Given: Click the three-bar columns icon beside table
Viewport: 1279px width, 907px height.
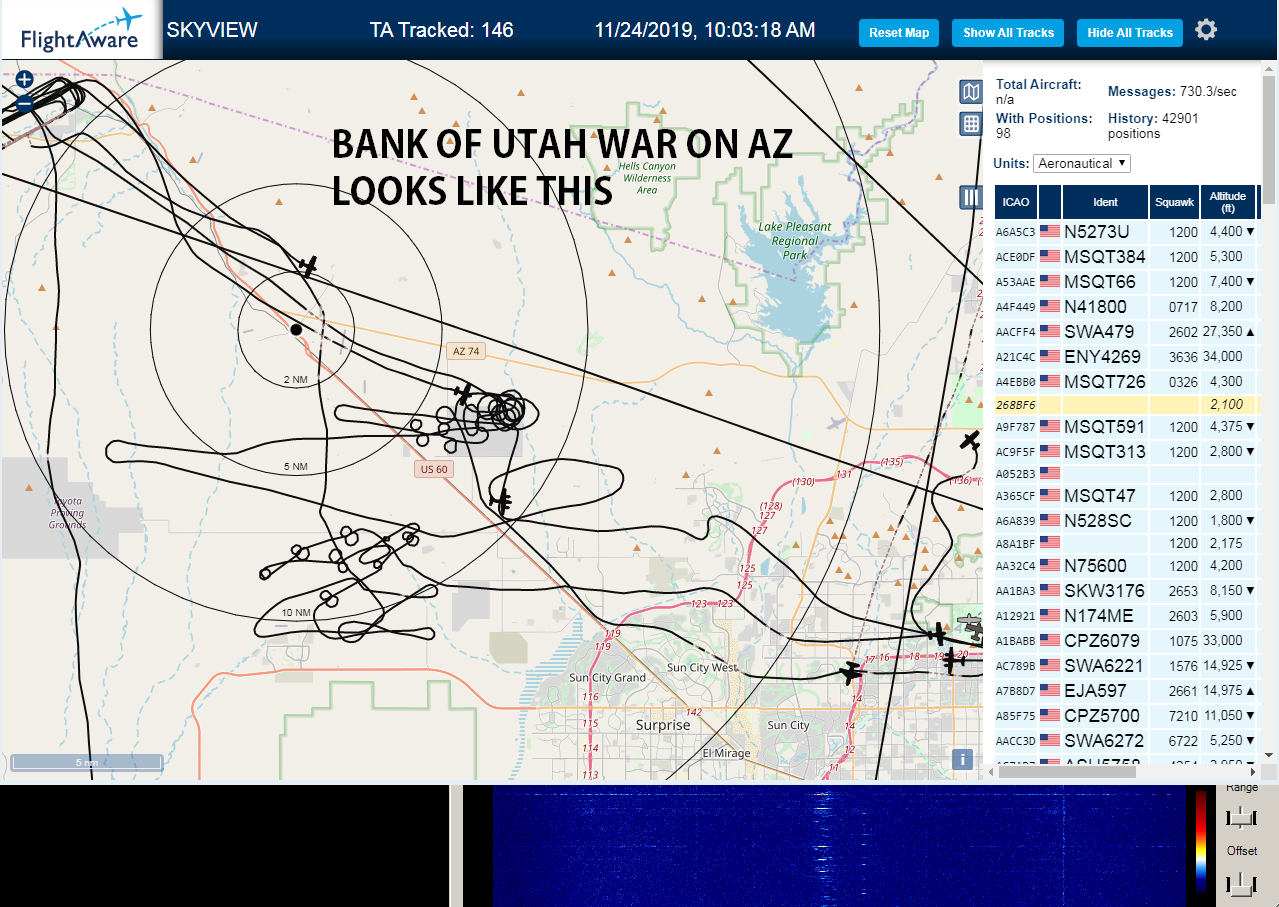Looking at the screenshot, I should [x=970, y=197].
